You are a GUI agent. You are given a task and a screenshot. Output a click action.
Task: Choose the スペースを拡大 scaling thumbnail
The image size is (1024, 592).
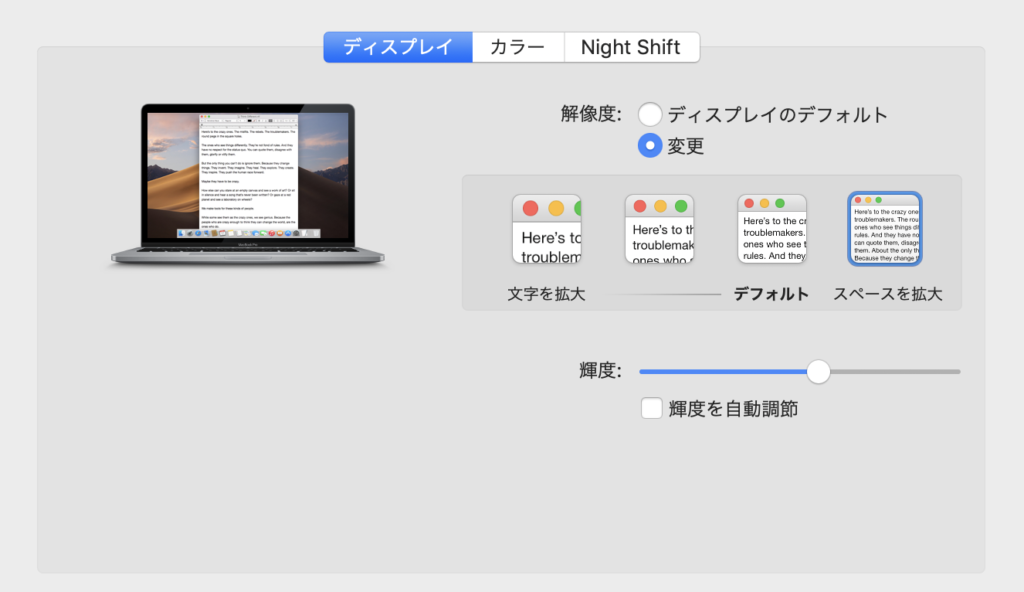click(885, 229)
